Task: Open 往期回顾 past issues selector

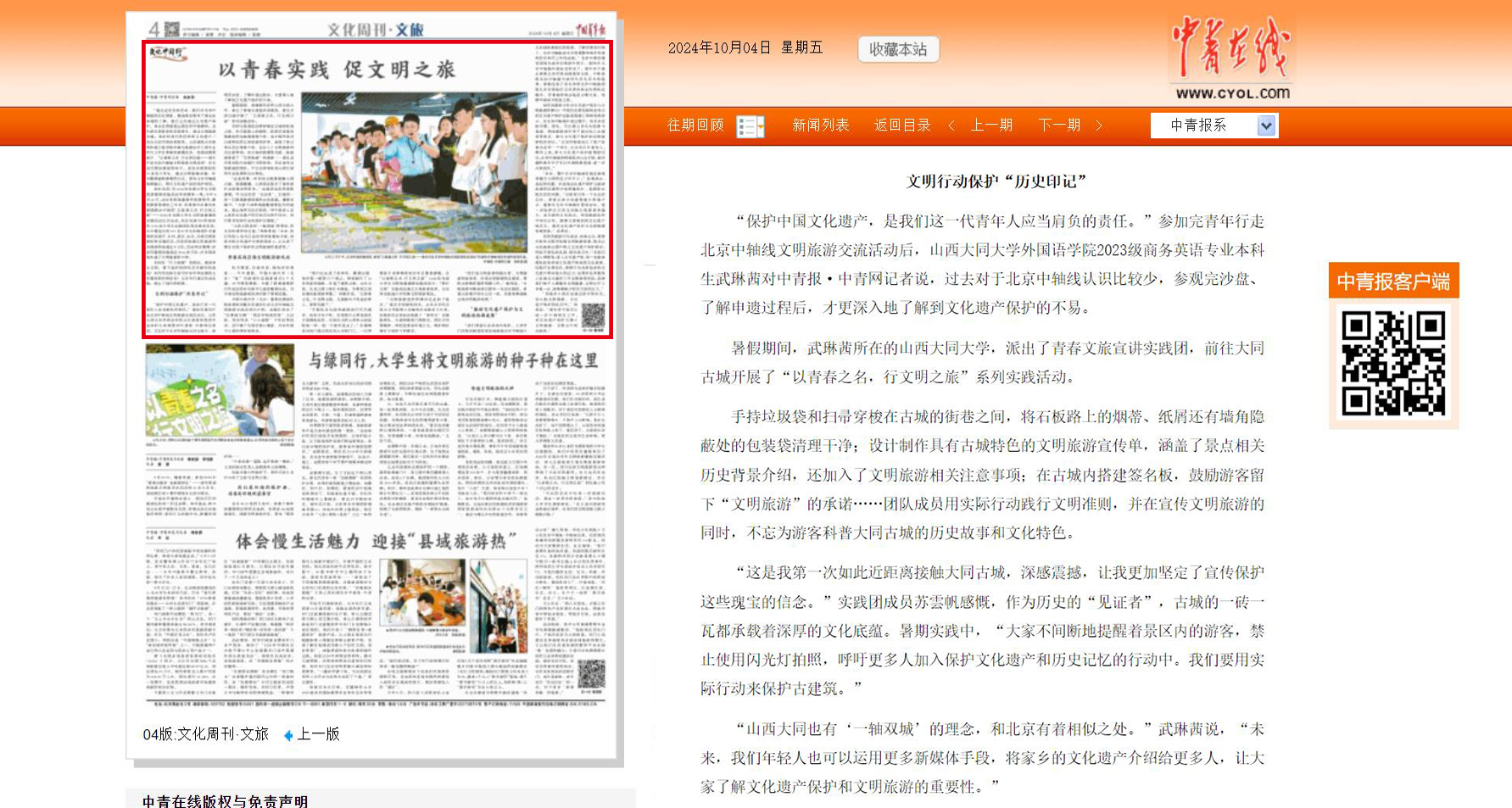Action: click(695, 125)
